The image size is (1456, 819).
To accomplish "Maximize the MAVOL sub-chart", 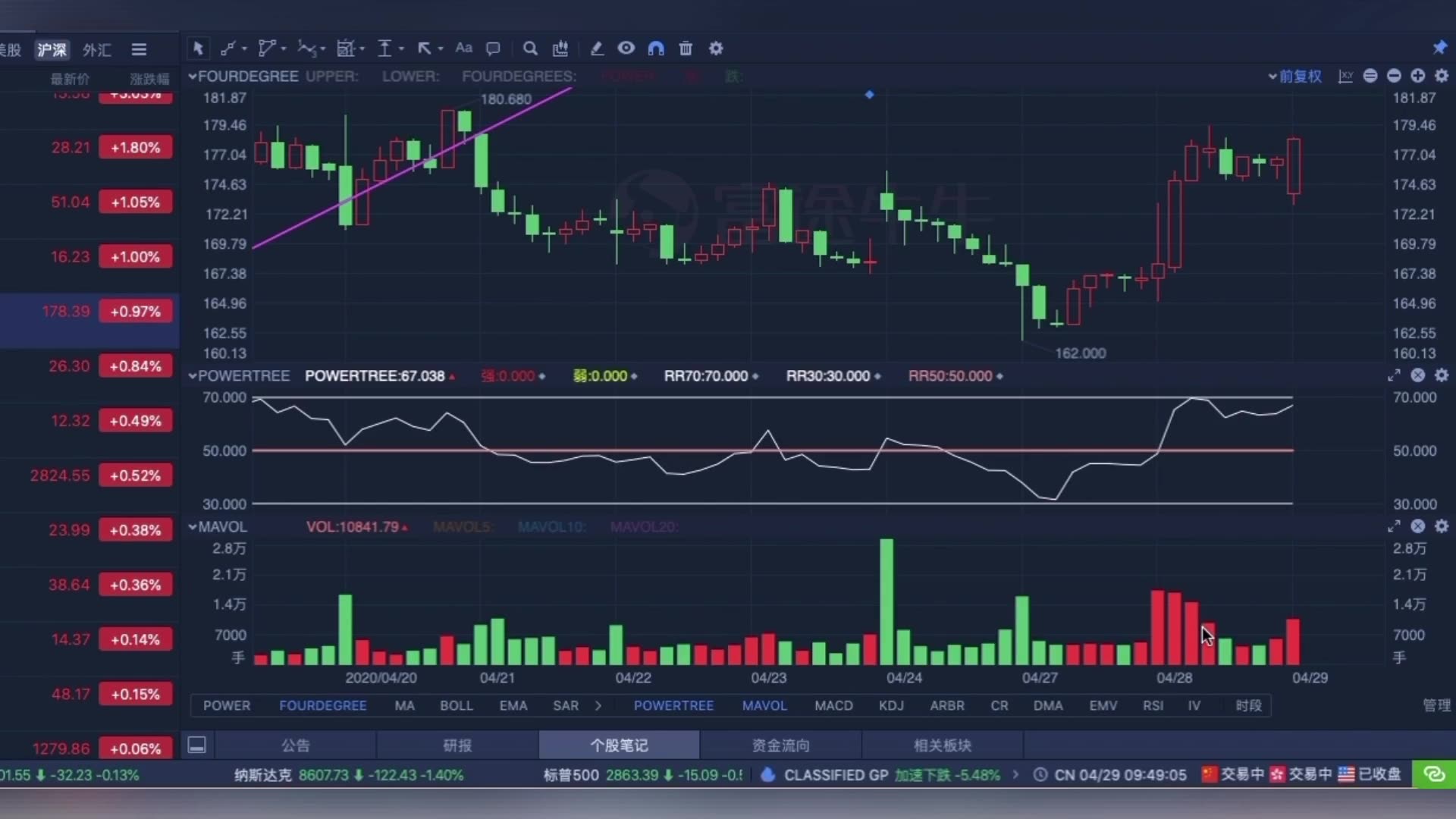I will (x=1394, y=526).
